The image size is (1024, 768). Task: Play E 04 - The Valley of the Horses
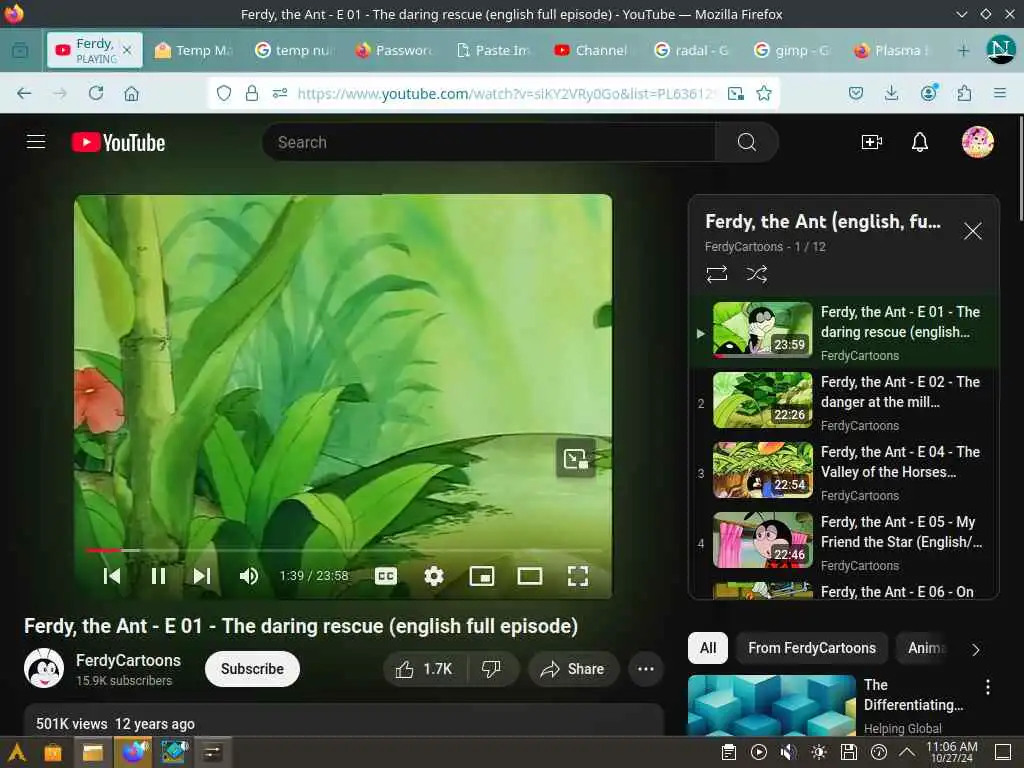[x=844, y=472]
